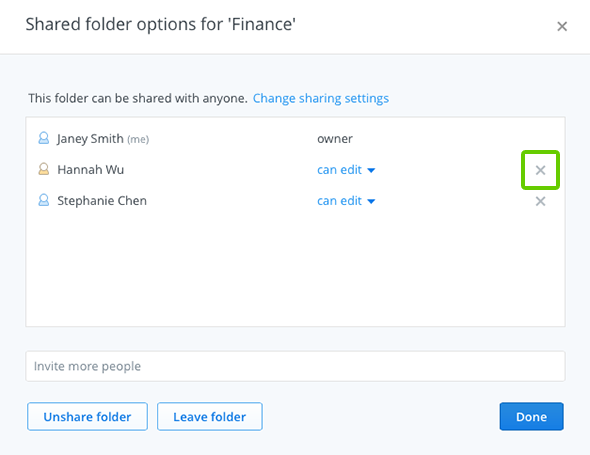The height and width of the screenshot is (455, 590).
Task: Remove Stephanie Chen from the folder
Action: click(540, 201)
